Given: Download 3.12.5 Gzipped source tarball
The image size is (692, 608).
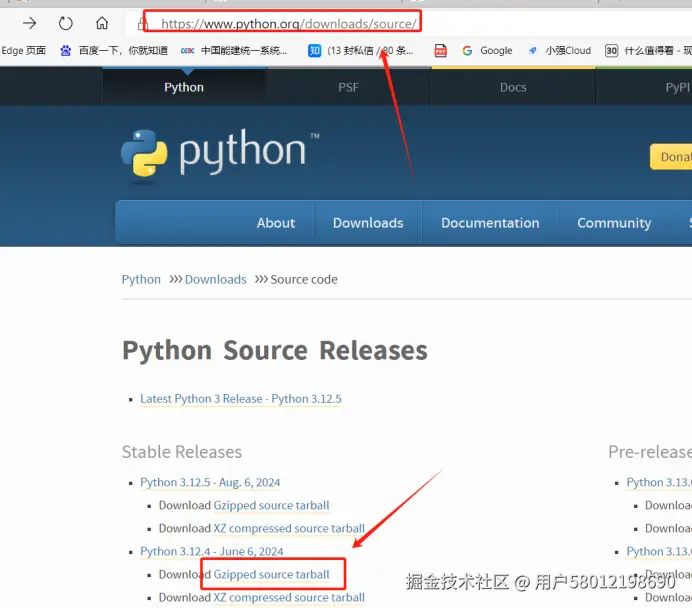Looking at the screenshot, I should point(271,505).
